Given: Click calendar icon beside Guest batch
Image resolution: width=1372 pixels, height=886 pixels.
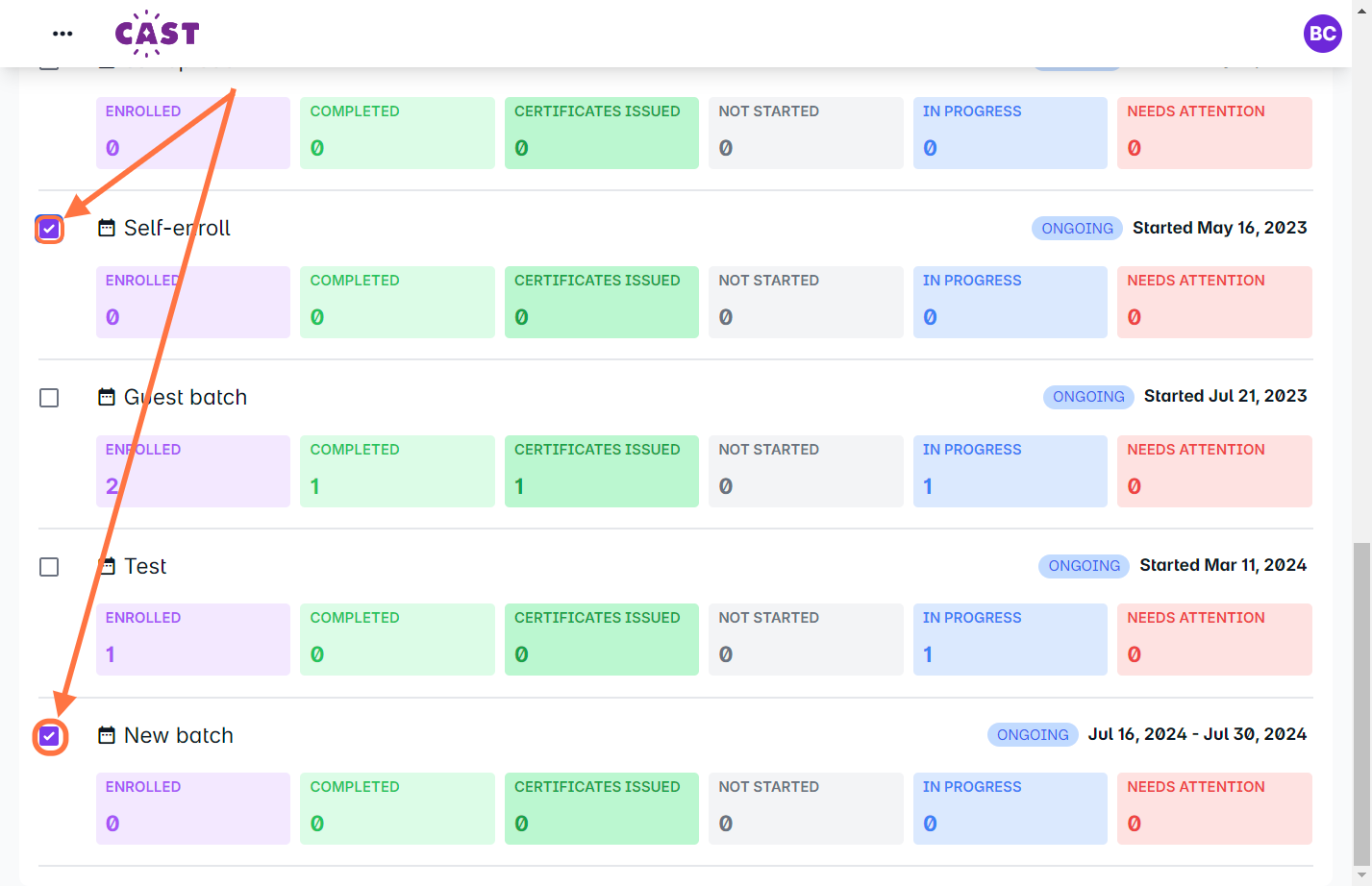Looking at the screenshot, I should [107, 398].
